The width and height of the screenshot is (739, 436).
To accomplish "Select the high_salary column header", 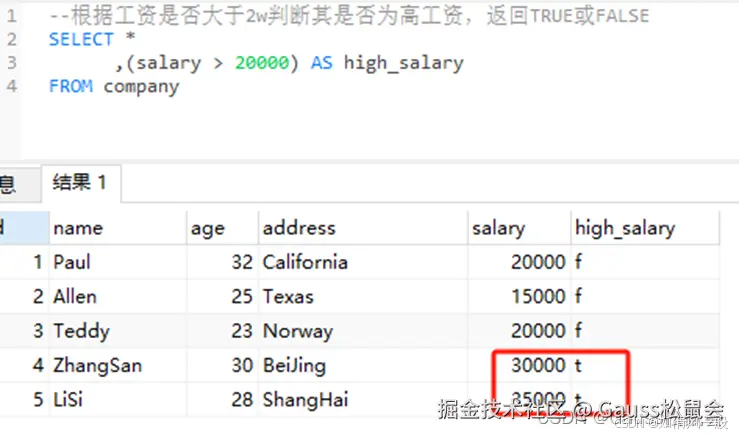I will (645, 228).
